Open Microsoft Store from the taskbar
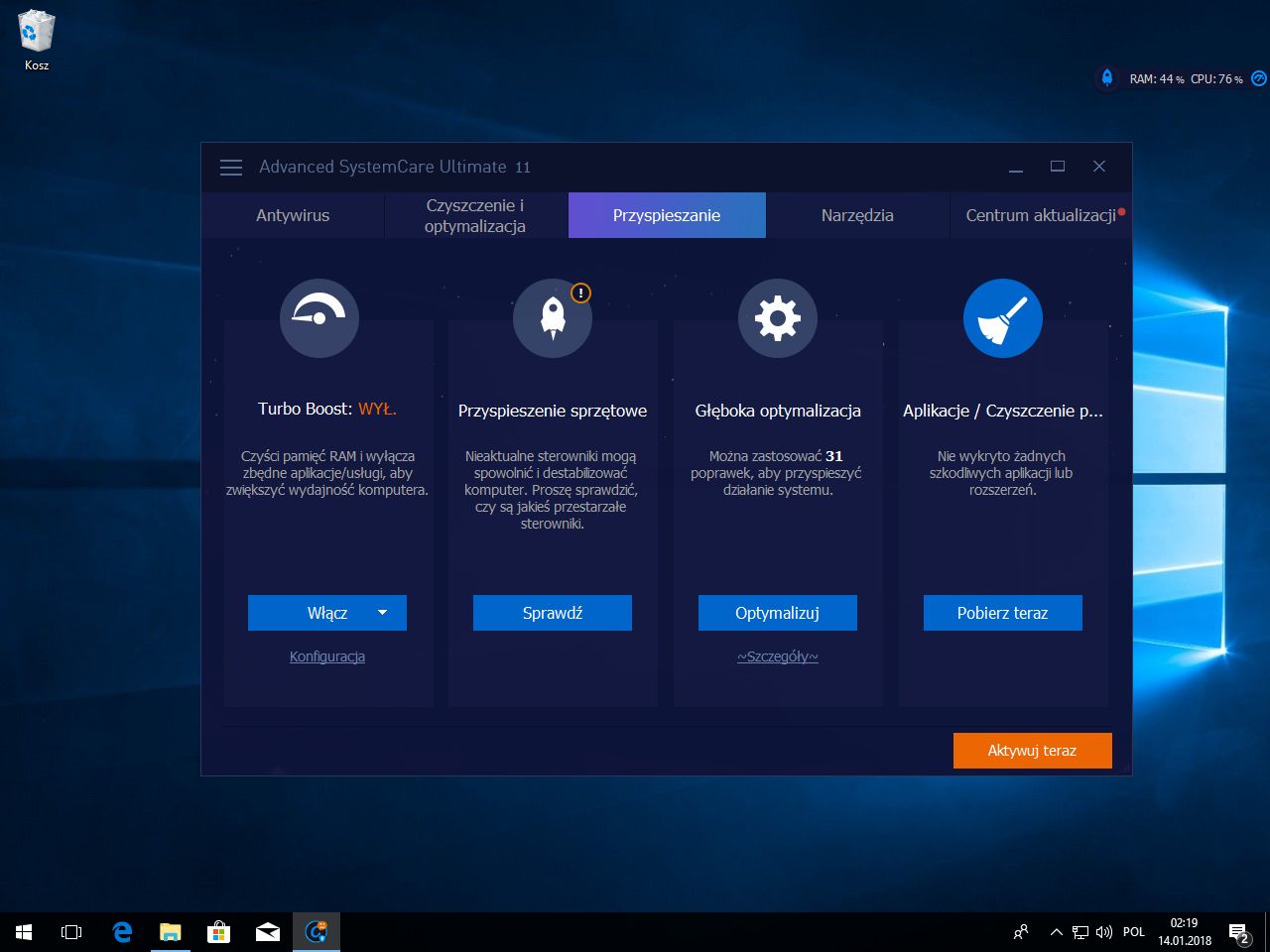 click(x=218, y=932)
